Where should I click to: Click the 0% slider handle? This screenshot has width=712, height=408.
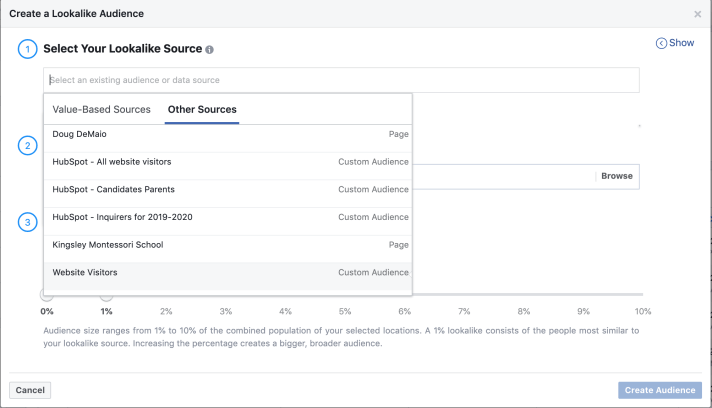tap(47, 294)
